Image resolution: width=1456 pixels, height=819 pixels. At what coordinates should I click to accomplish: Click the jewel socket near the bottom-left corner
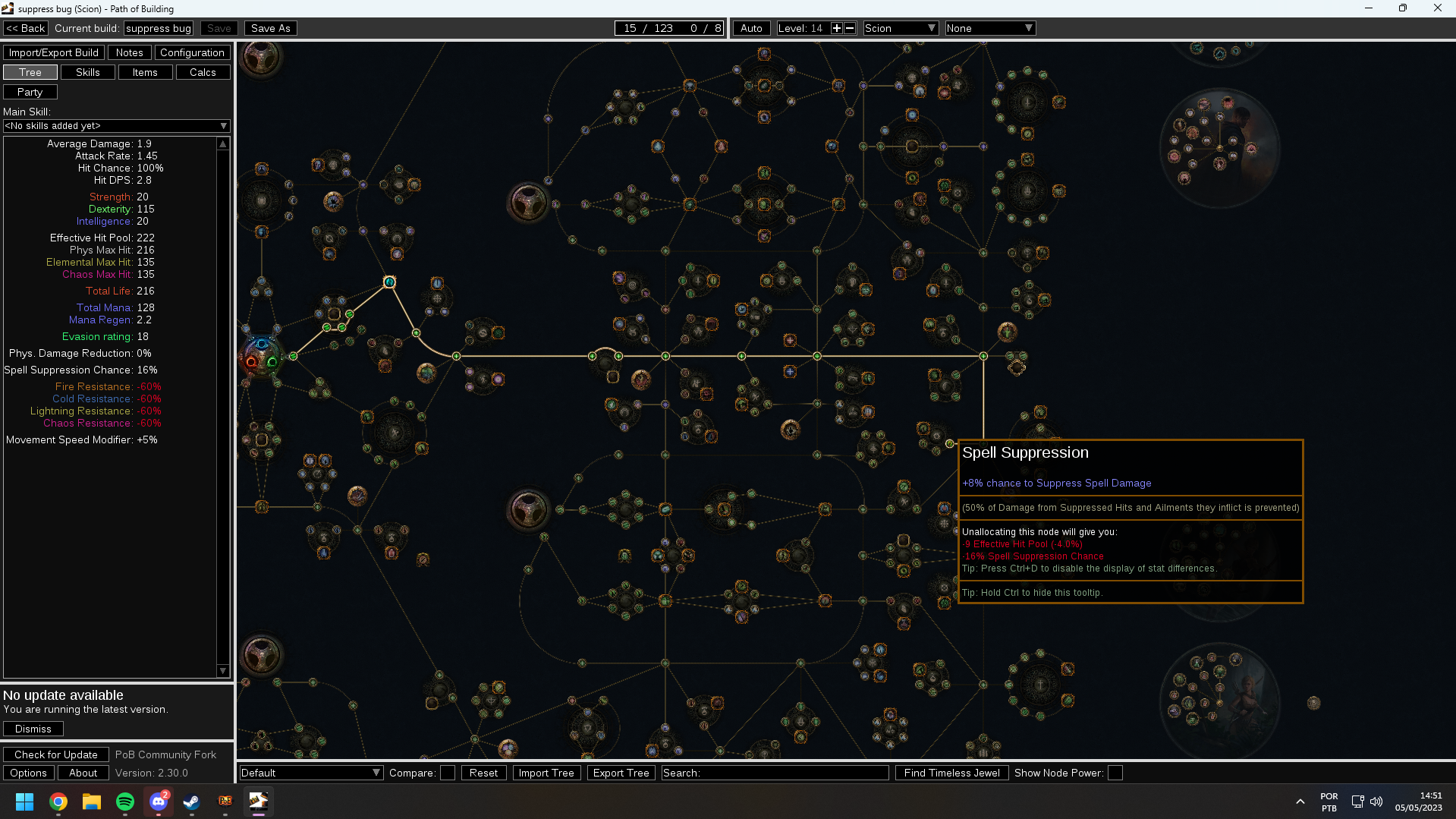tap(261, 654)
